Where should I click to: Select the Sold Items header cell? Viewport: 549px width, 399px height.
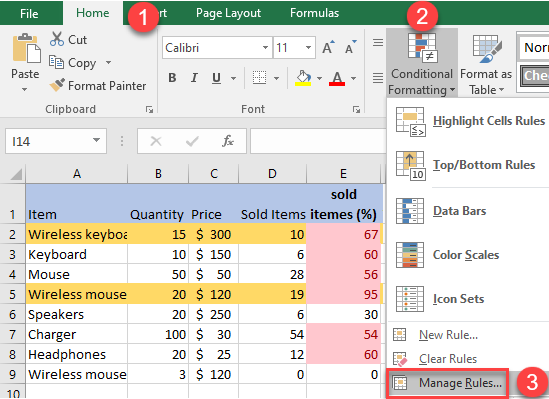pyautogui.click(x=272, y=204)
